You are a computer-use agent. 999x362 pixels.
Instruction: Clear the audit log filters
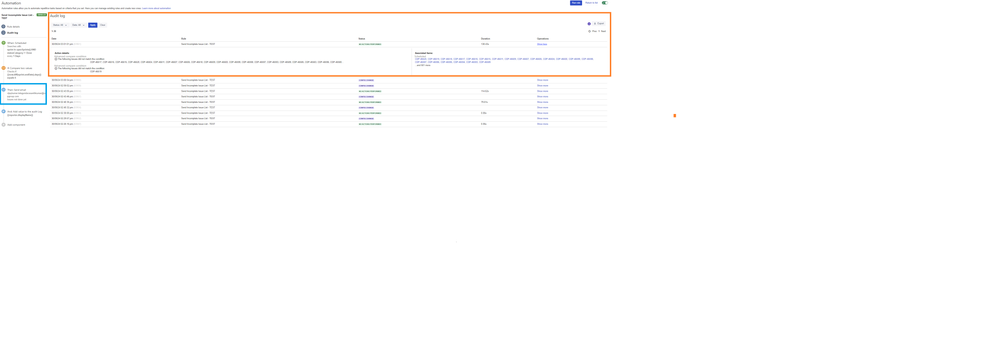coord(103,25)
